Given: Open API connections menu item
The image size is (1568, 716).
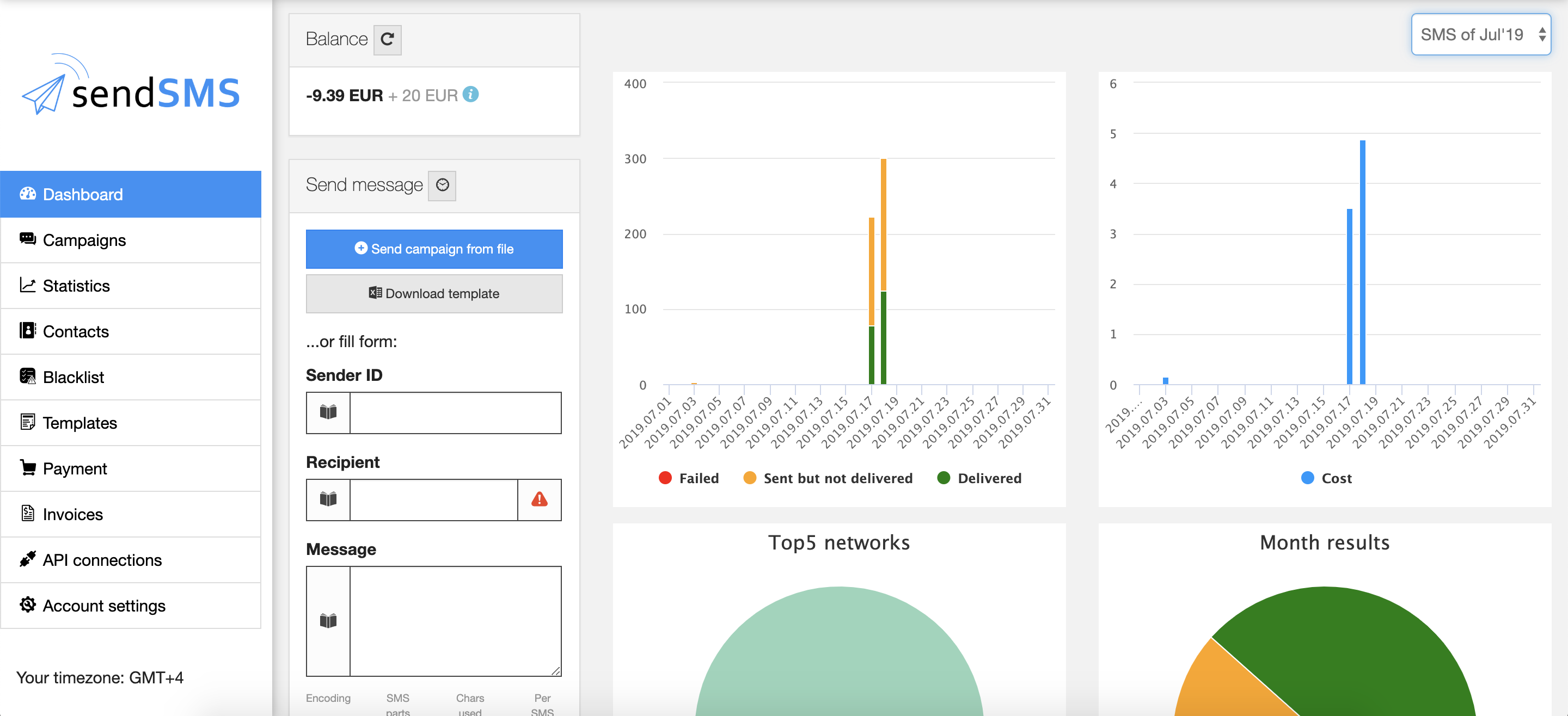Looking at the screenshot, I should (102, 560).
